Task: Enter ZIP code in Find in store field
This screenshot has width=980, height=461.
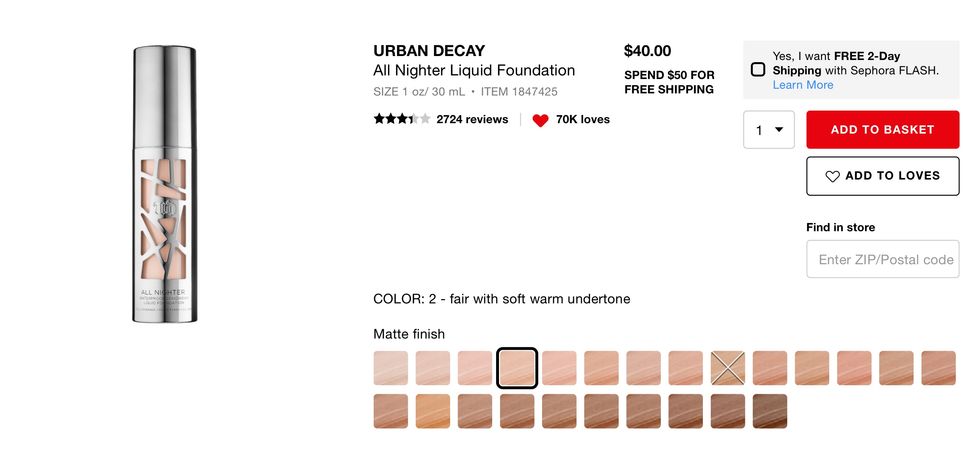Action: coord(882,259)
